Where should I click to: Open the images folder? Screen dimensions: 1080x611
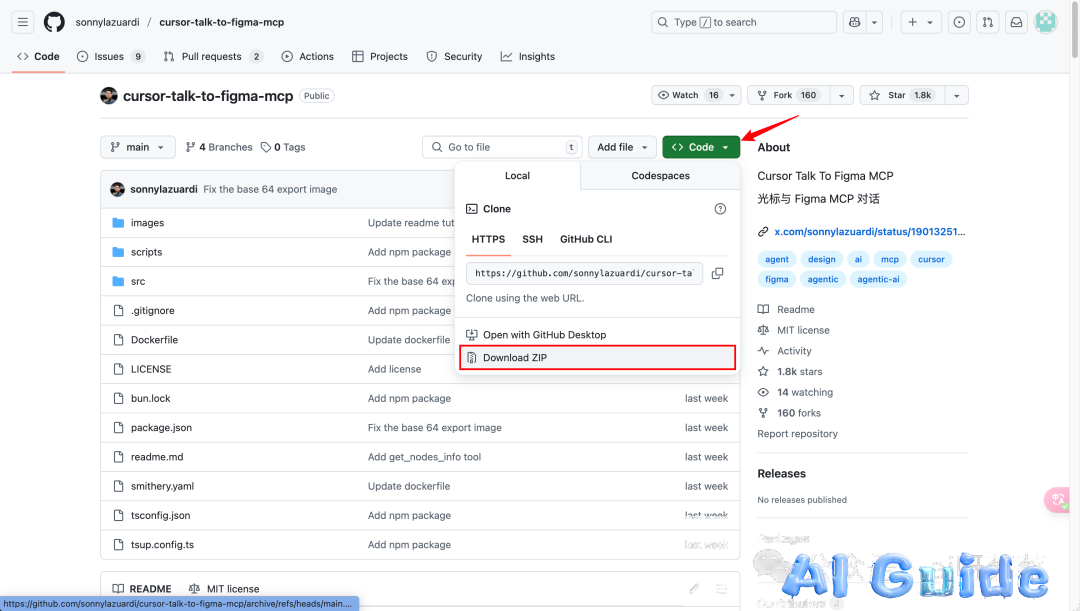(147, 222)
